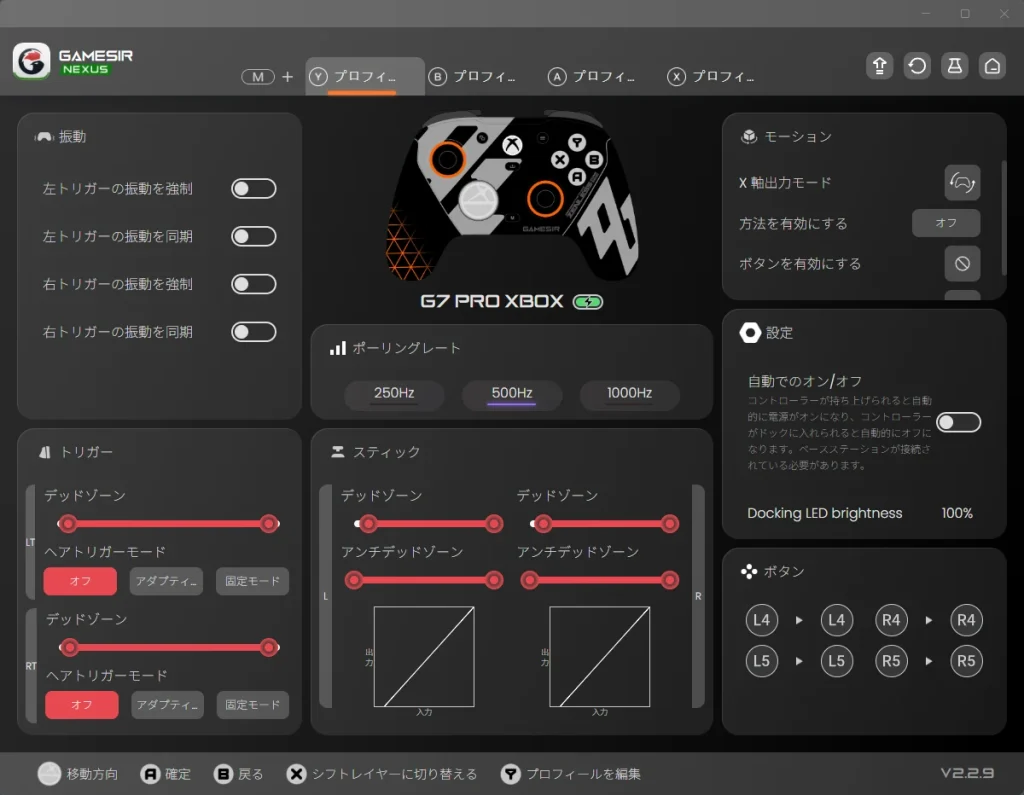Select the 1000Hz polling rate

pos(629,394)
